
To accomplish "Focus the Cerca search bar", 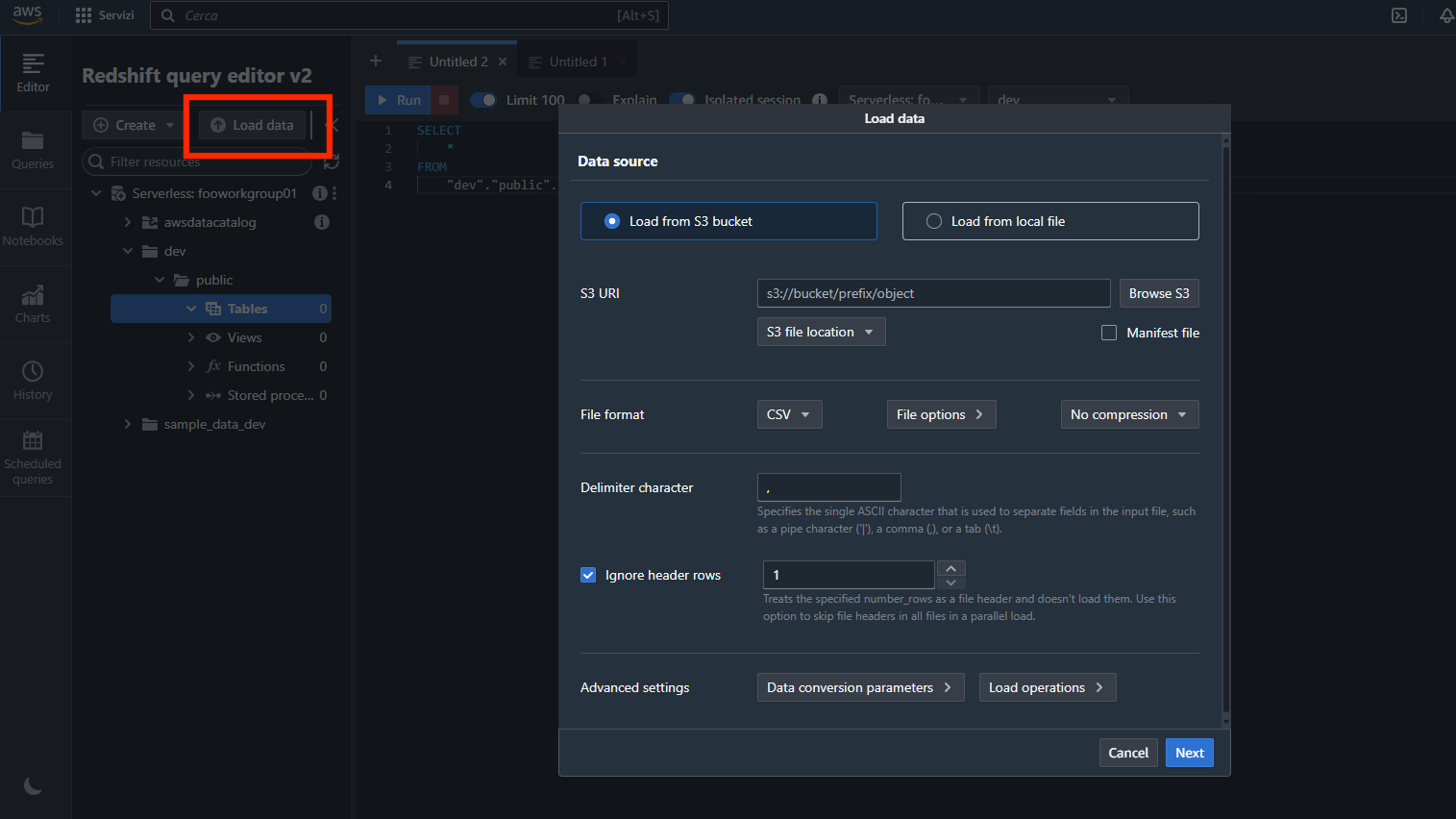I will 409,15.
